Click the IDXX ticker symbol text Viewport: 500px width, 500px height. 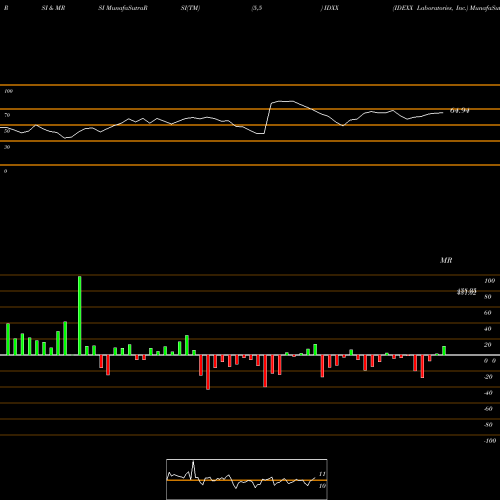point(331,8)
